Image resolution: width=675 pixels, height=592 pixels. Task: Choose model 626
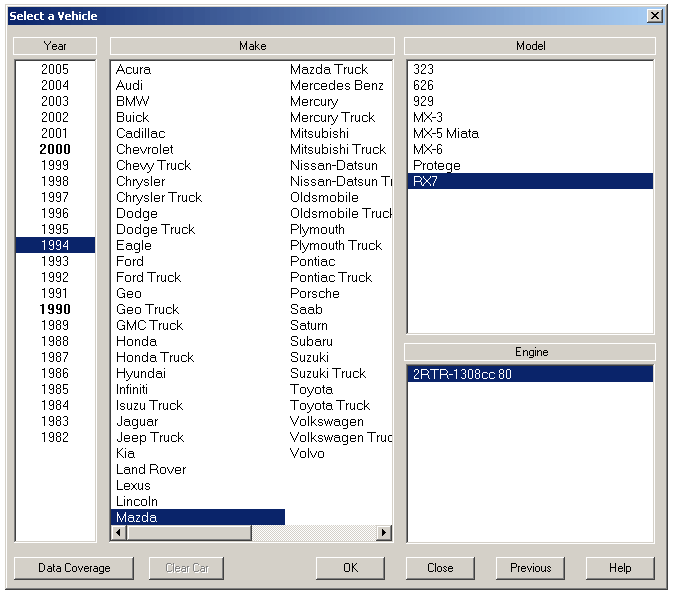click(x=530, y=85)
